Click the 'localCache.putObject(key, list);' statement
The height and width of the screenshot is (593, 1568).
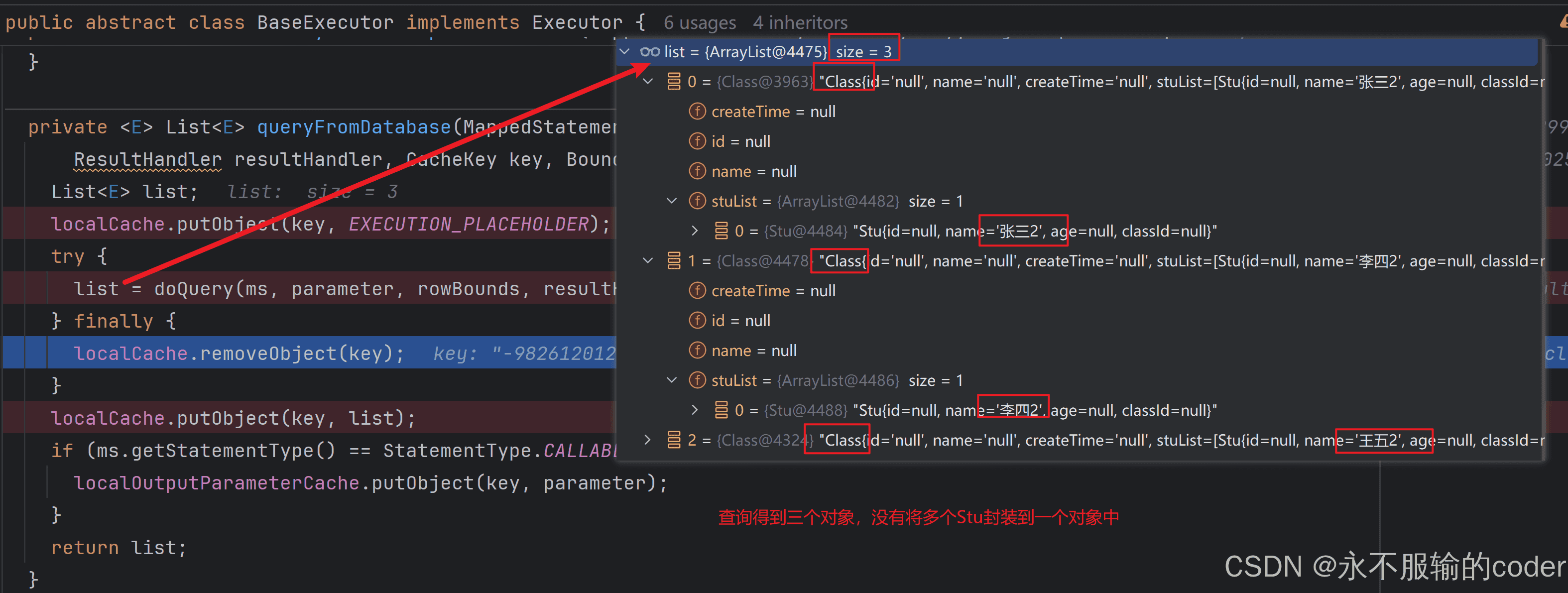point(233,418)
